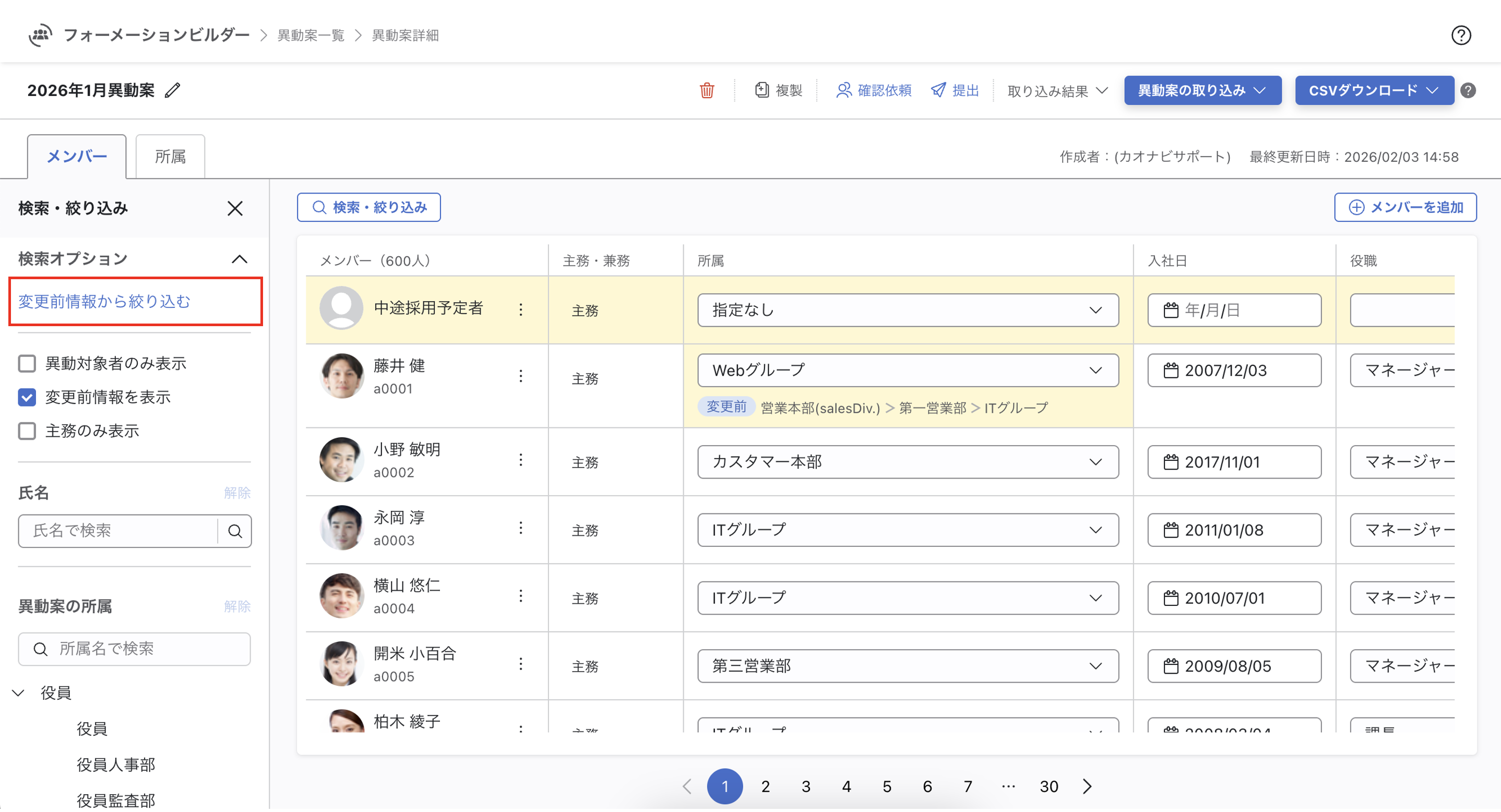
Task: Click the メンバーを追加 button
Action: pos(1405,207)
